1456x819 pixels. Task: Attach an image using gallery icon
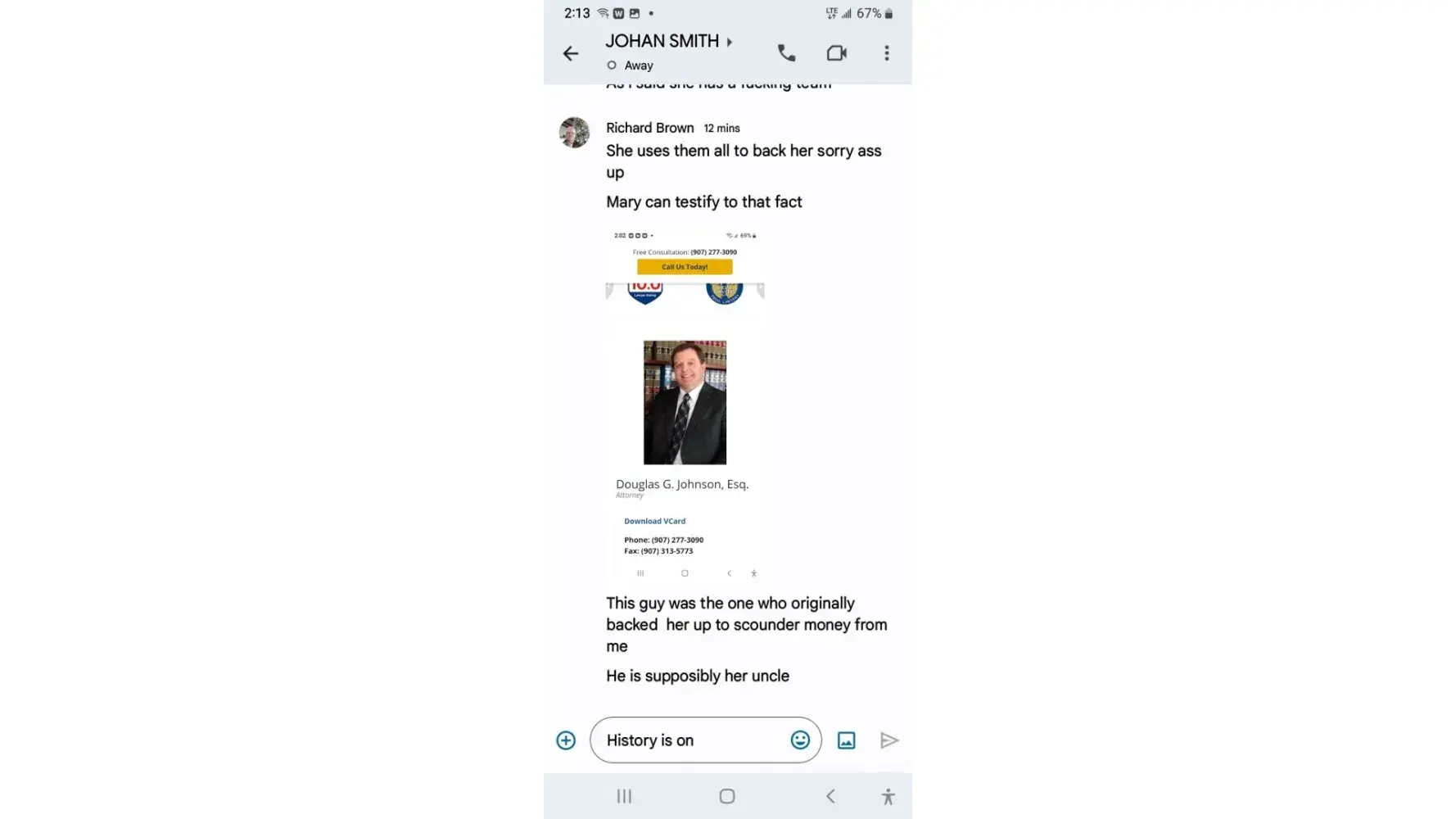click(x=846, y=740)
